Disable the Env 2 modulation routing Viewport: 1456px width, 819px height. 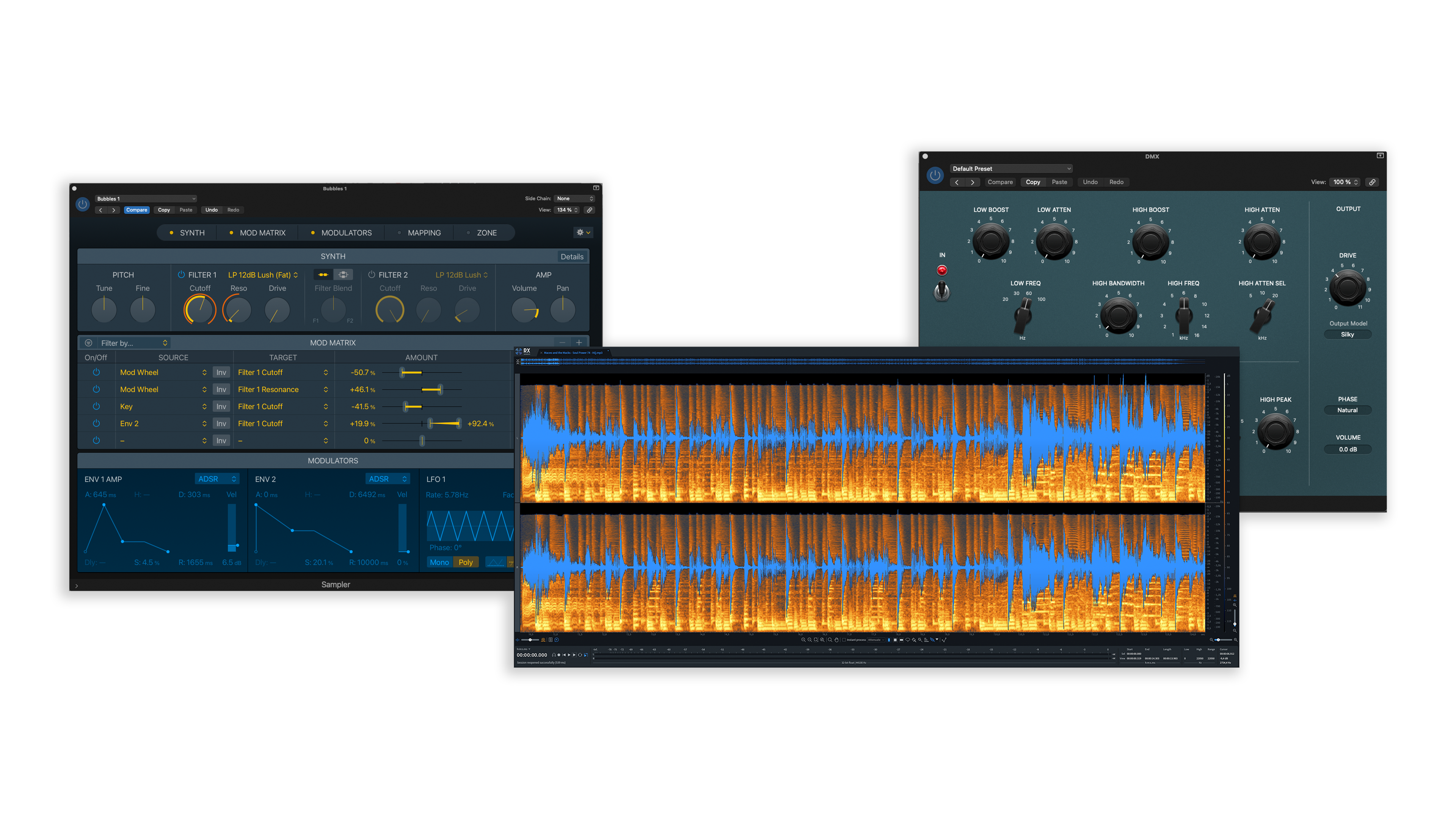pyautogui.click(x=96, y=424)
